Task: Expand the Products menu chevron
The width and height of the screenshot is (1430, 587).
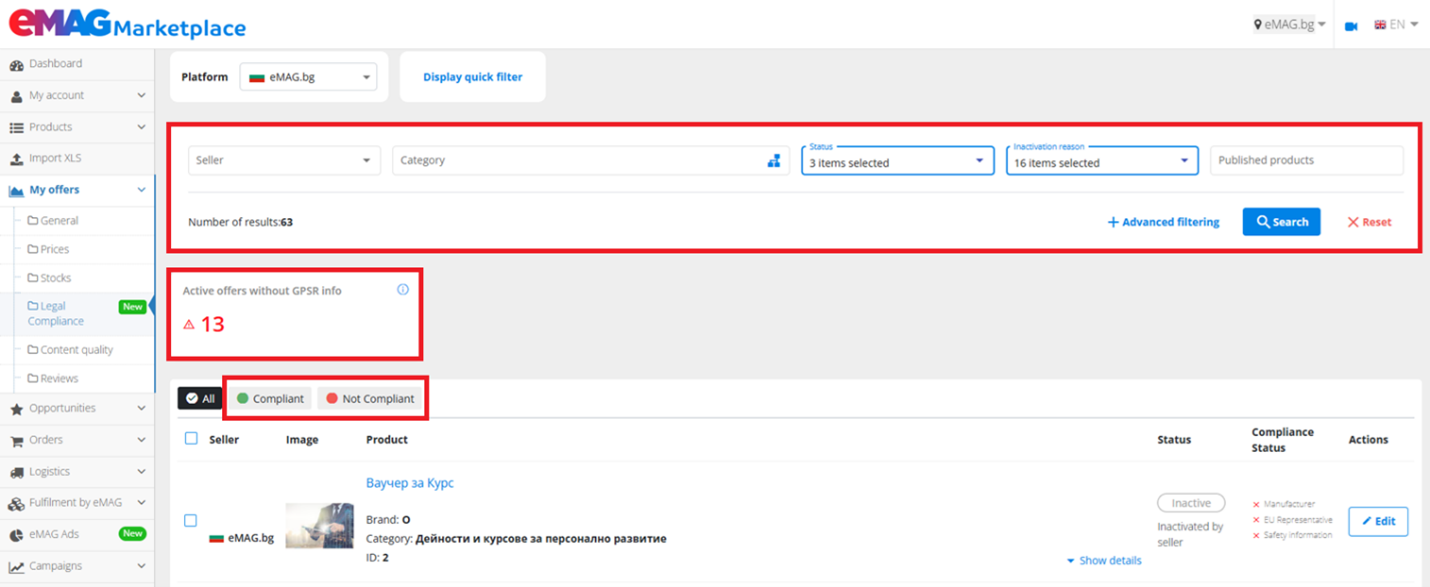Action: (x=141, y=128)
